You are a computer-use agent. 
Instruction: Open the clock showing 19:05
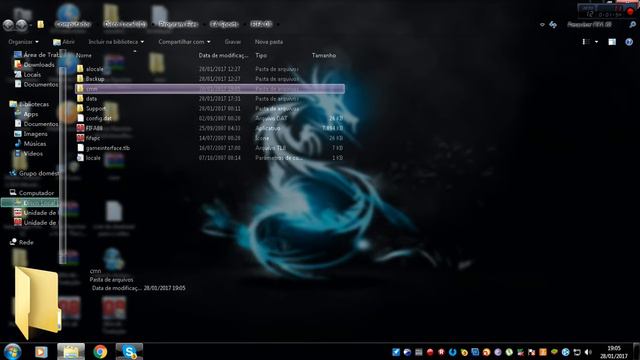[614, 352]
